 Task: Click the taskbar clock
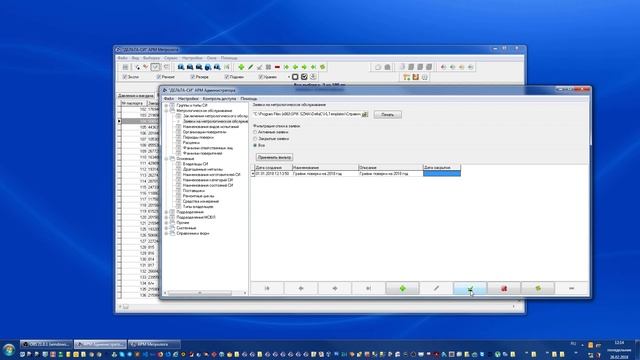pyautogui.click(x=619, y=350)
